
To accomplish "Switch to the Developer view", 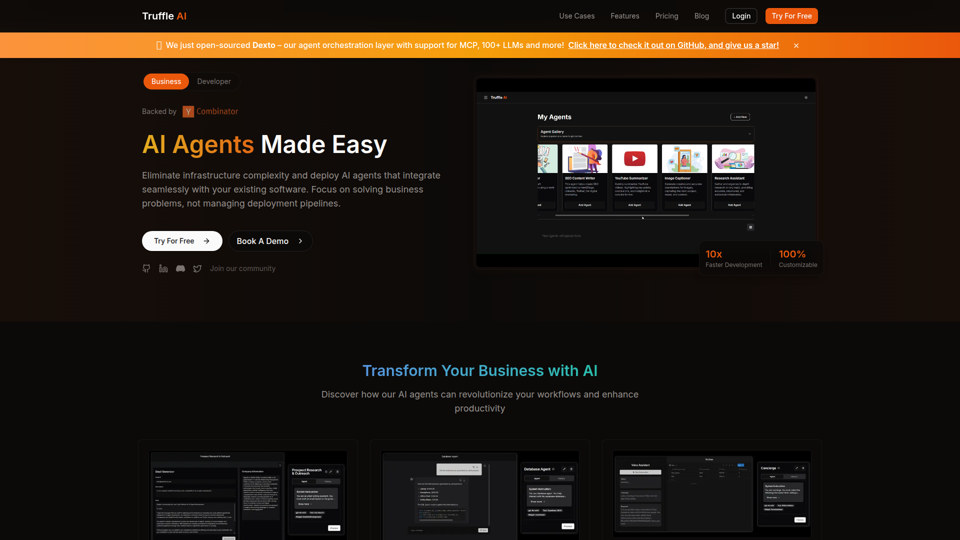I will pyautogui.click(x=214, y=81).
